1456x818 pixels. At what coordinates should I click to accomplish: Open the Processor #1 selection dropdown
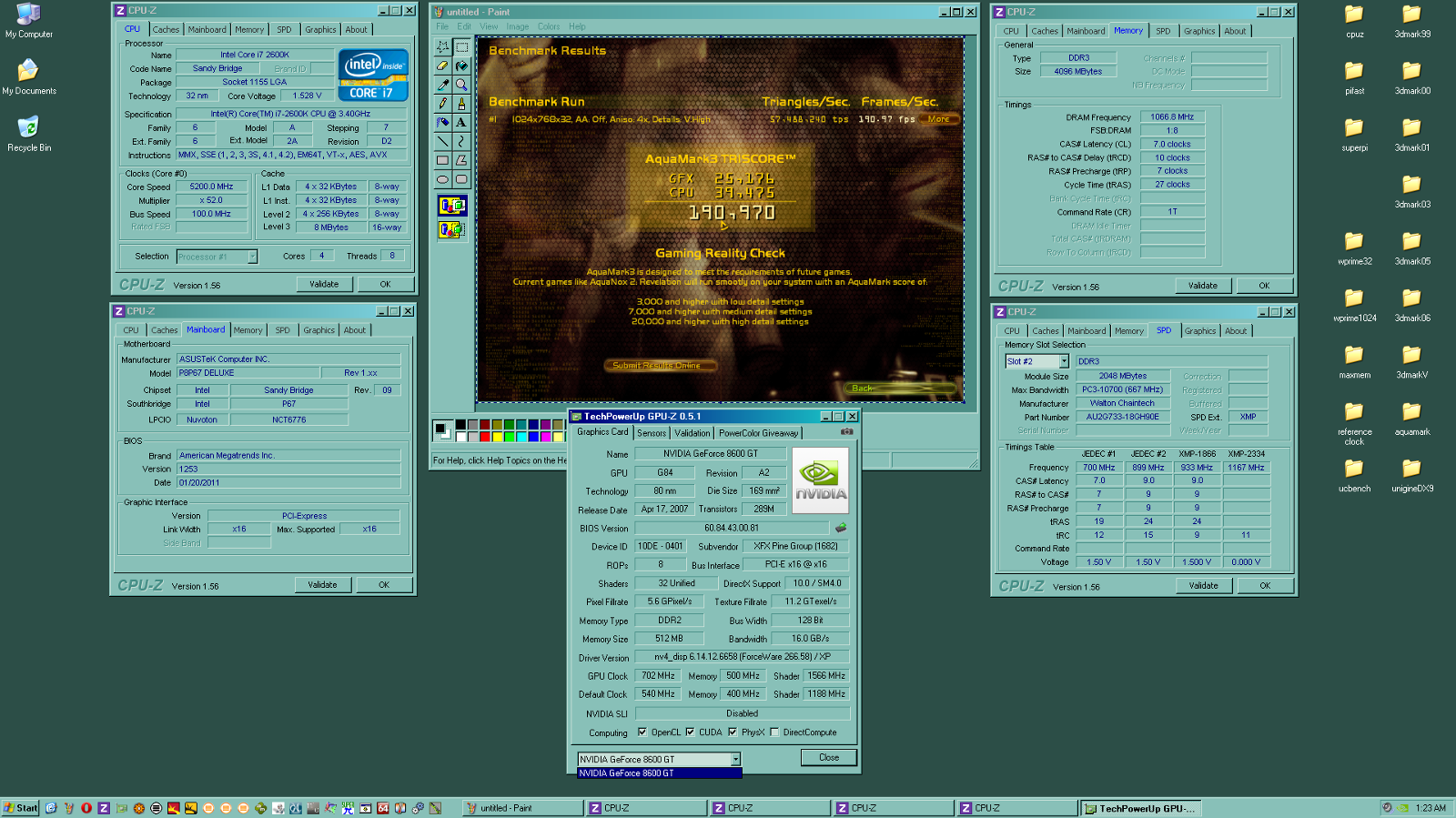point(252,257)
